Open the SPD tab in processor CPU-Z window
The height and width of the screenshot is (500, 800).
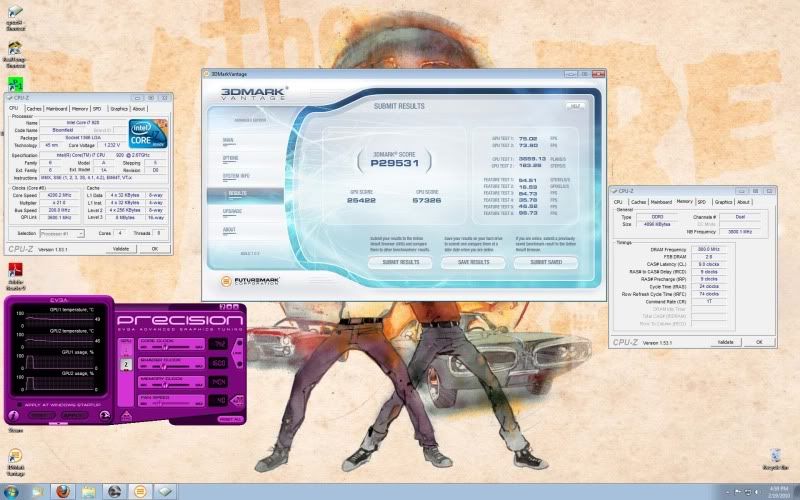97,109
